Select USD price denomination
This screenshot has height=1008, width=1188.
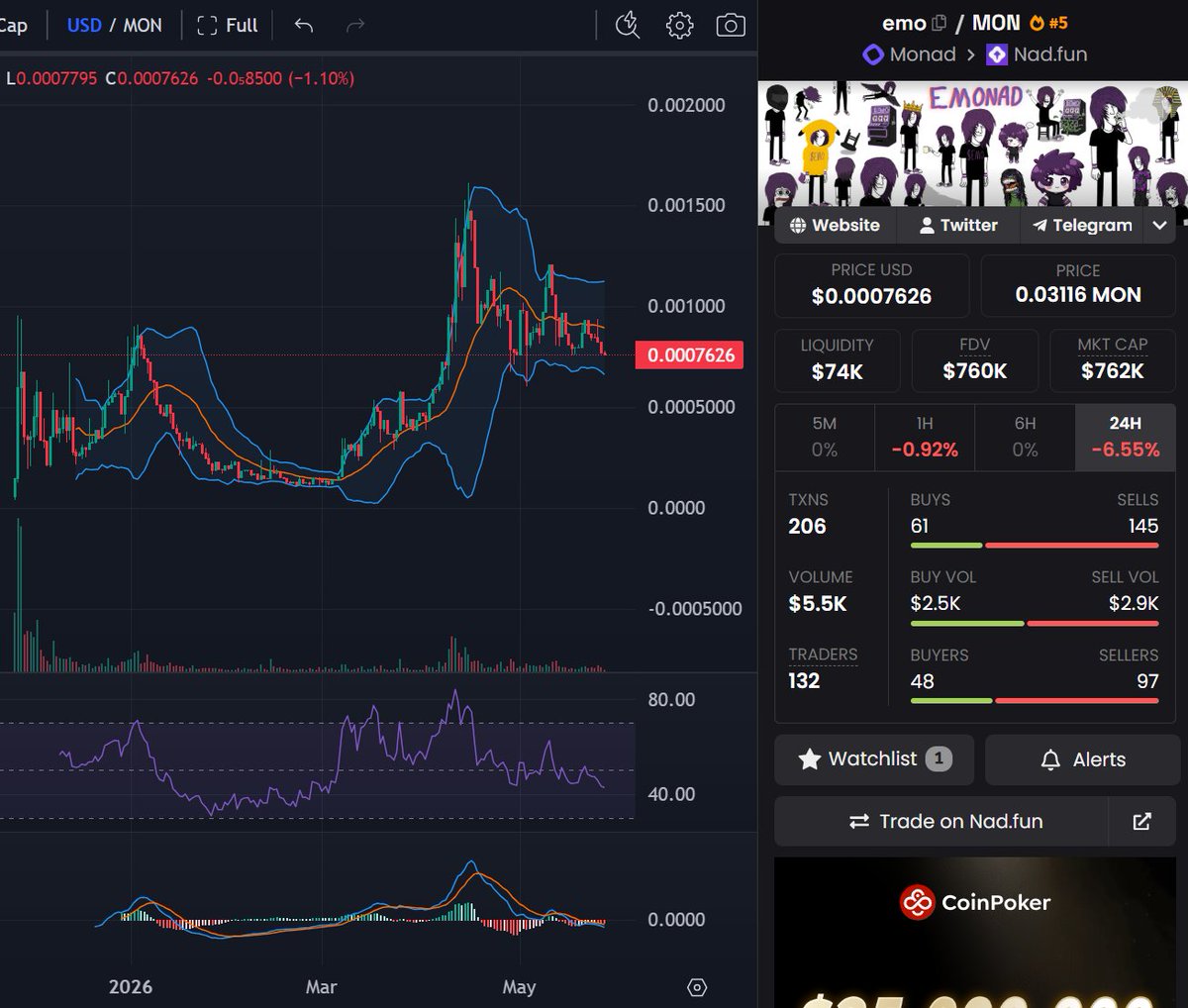pyautogui.click(x=84, y=26)
